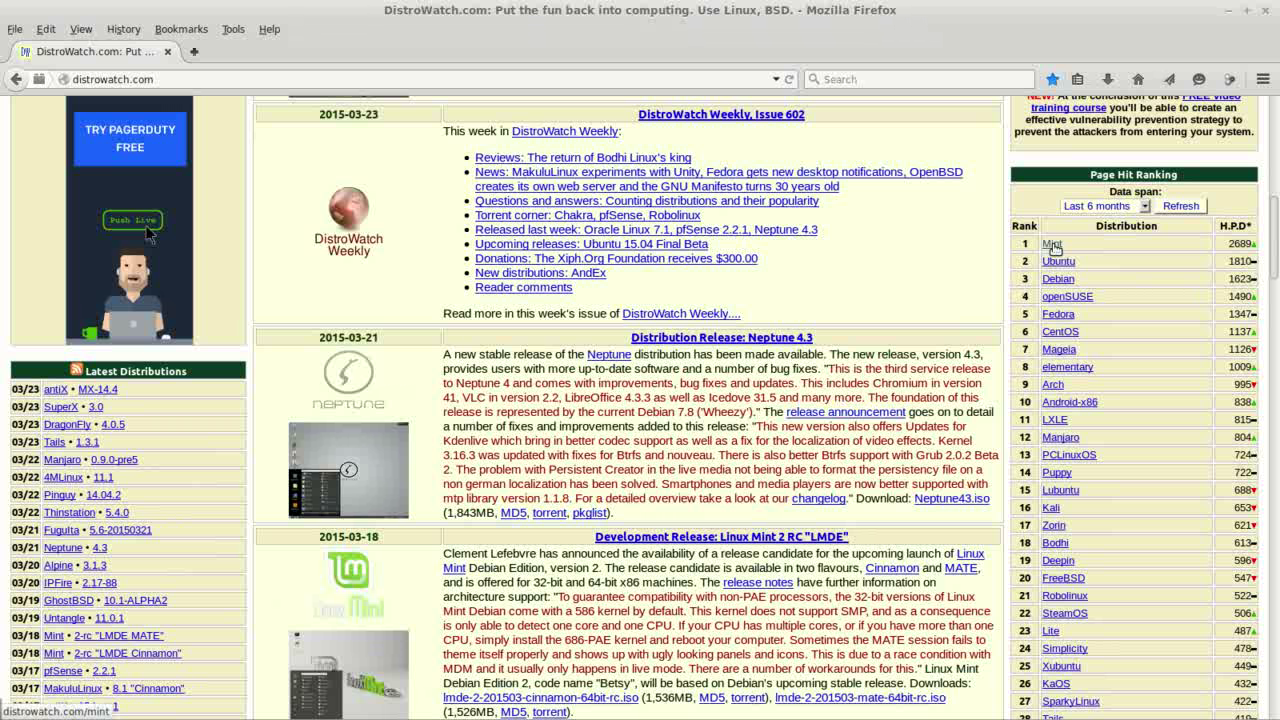Bookmark this page with the blue star

click(x=1052, y=79)
